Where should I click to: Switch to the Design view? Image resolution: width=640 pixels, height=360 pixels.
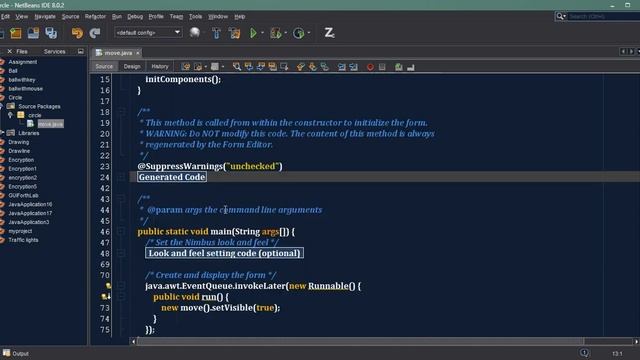click(132, 67)
